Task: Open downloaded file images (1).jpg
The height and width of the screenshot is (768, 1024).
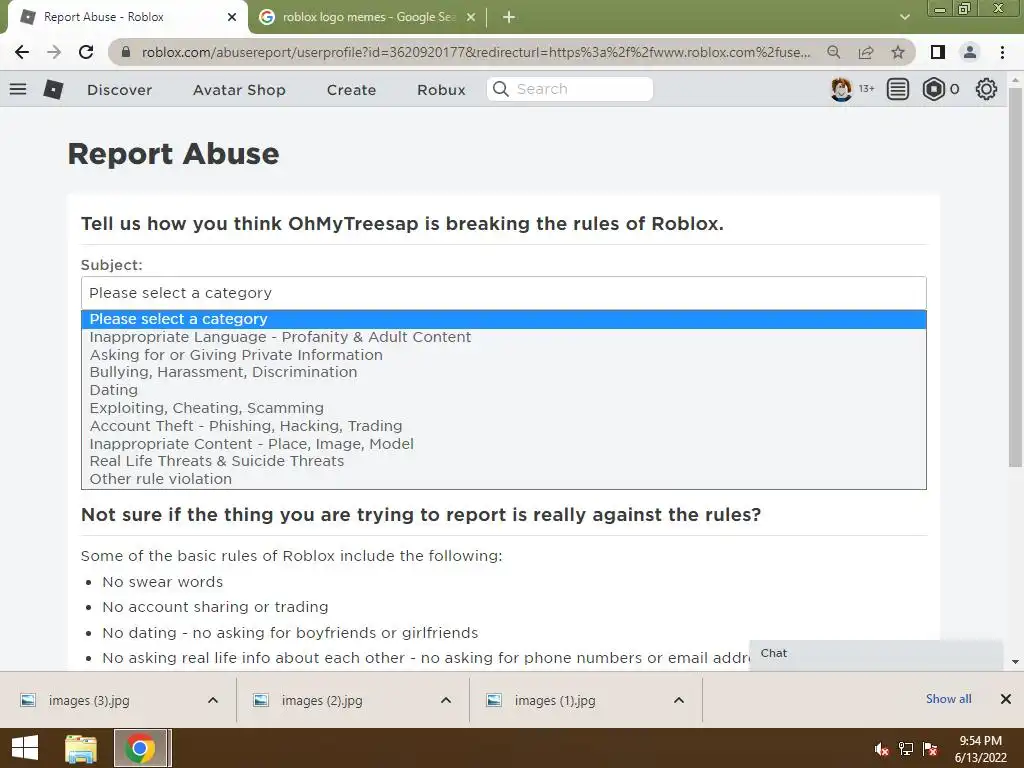Action: [554, 700]
